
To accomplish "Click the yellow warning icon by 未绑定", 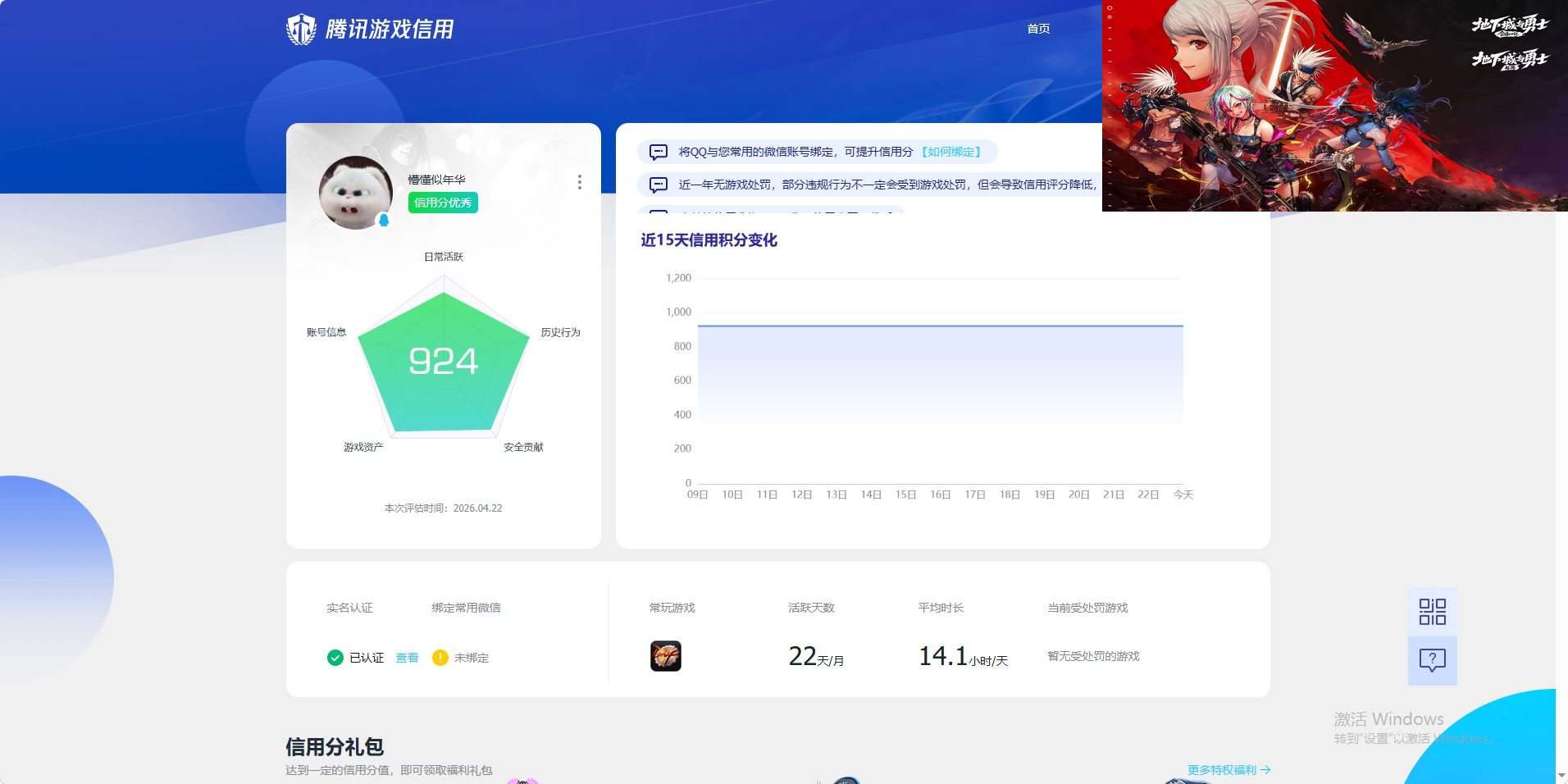I will 440,658.
